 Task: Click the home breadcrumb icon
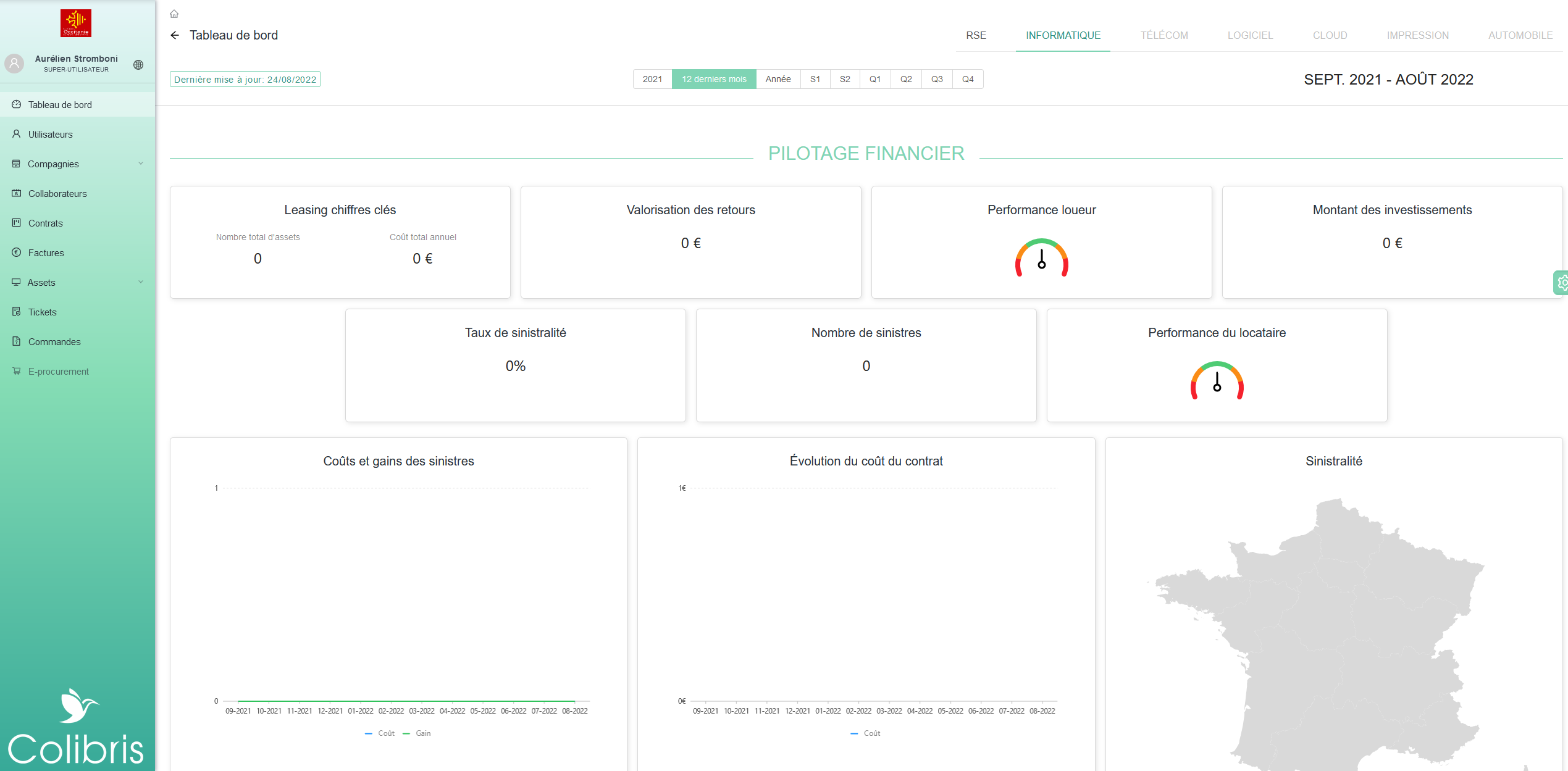pos(174,14)
